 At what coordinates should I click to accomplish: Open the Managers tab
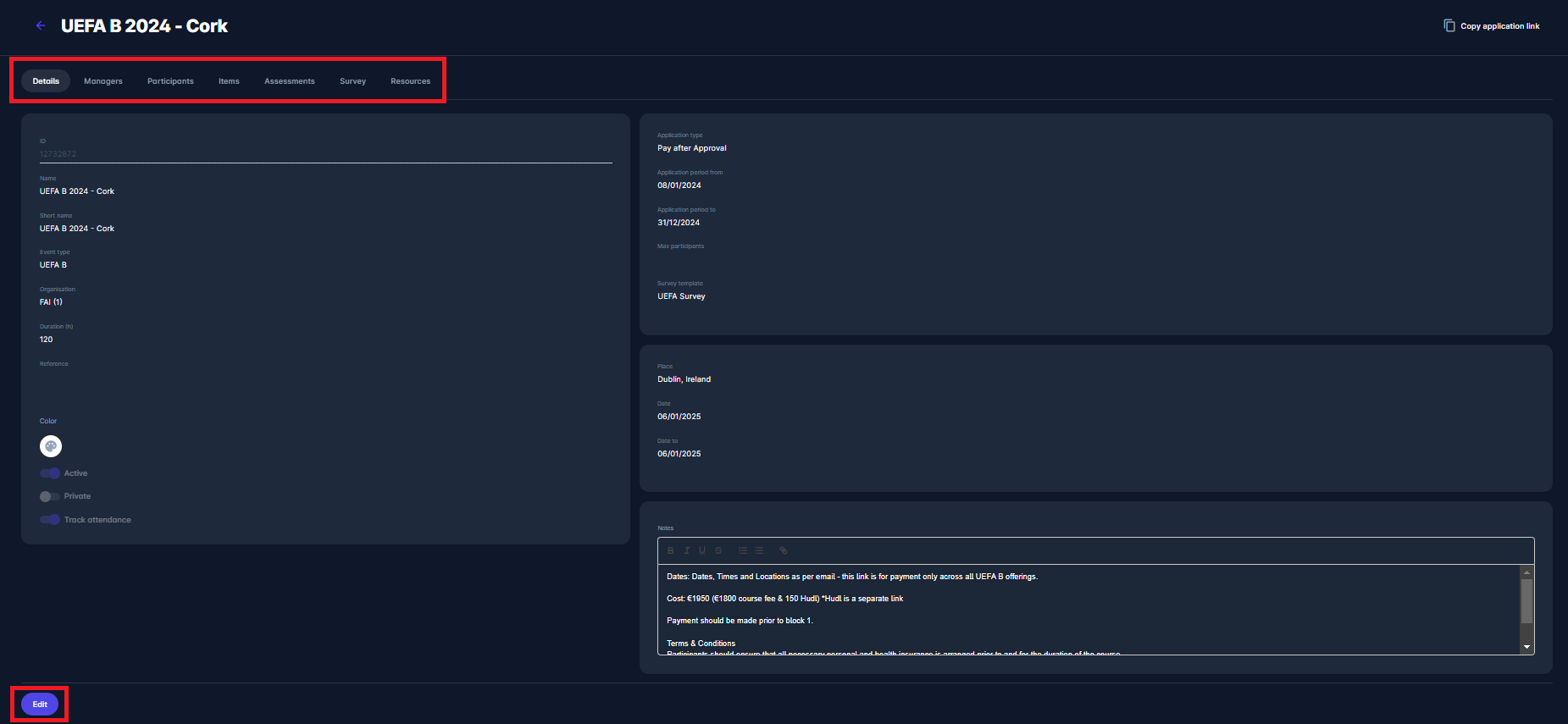tap(103, 81)
